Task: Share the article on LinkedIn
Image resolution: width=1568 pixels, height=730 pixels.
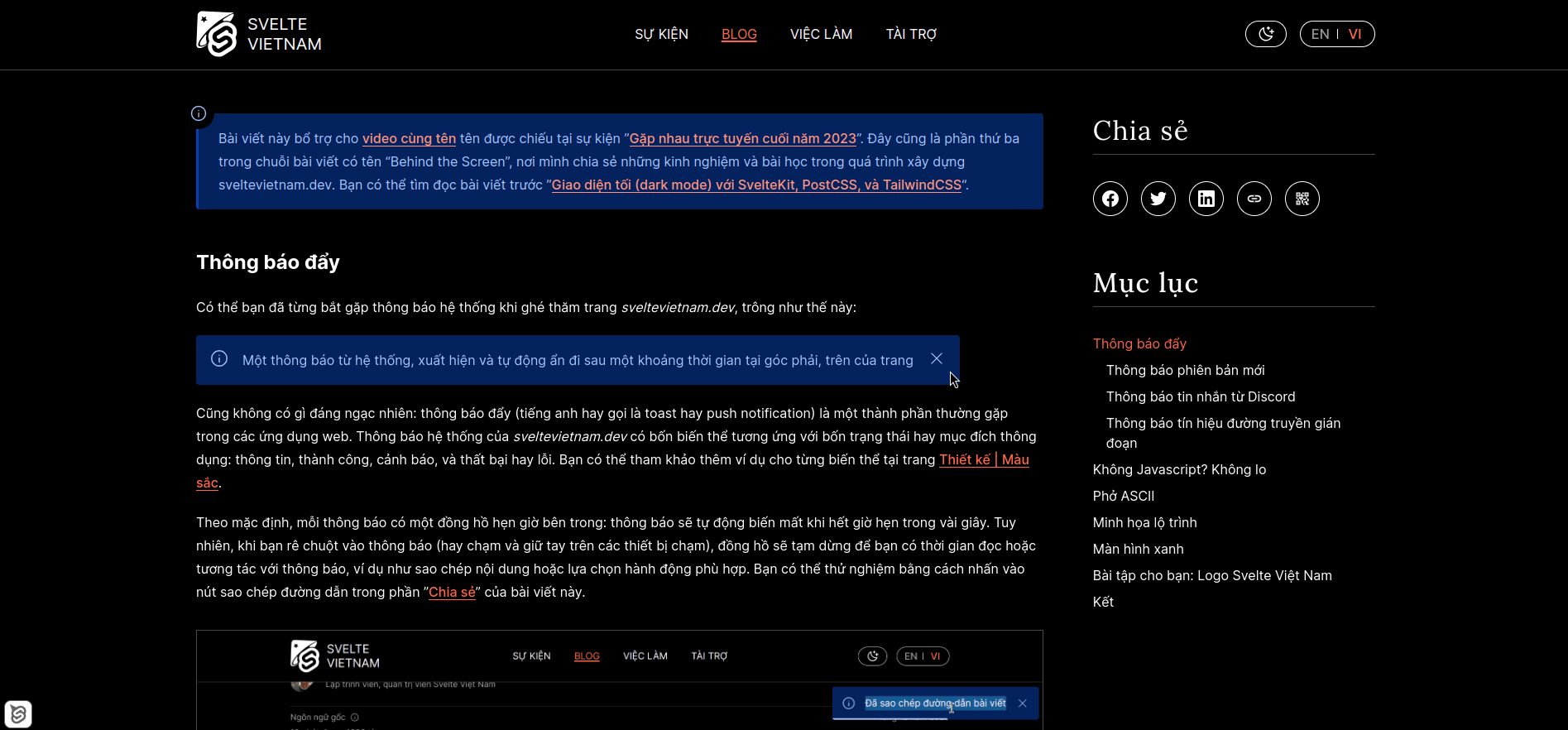Action: click(x=1206, y=199)
